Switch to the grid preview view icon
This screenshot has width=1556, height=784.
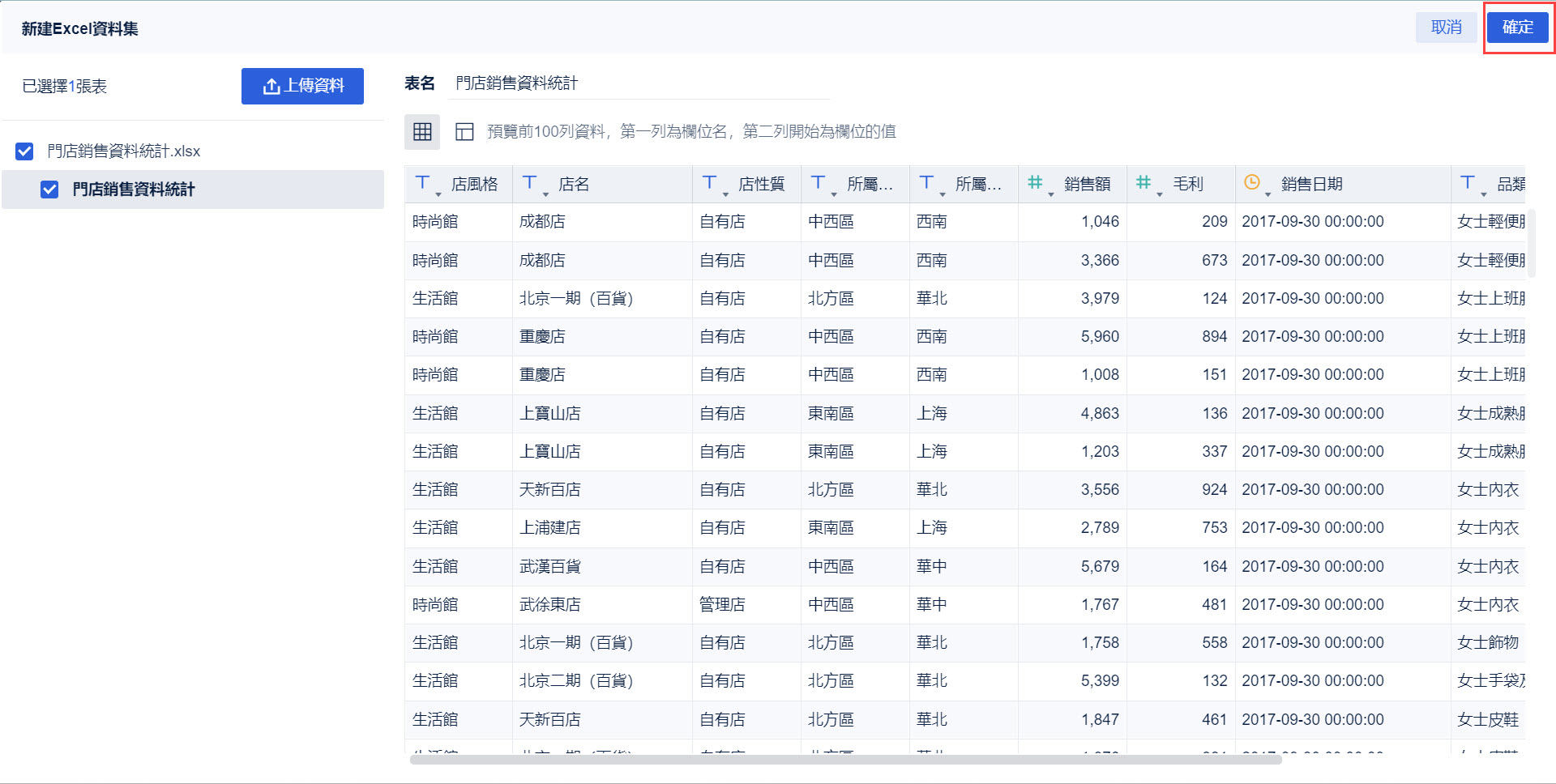click(x=421, y=131)
